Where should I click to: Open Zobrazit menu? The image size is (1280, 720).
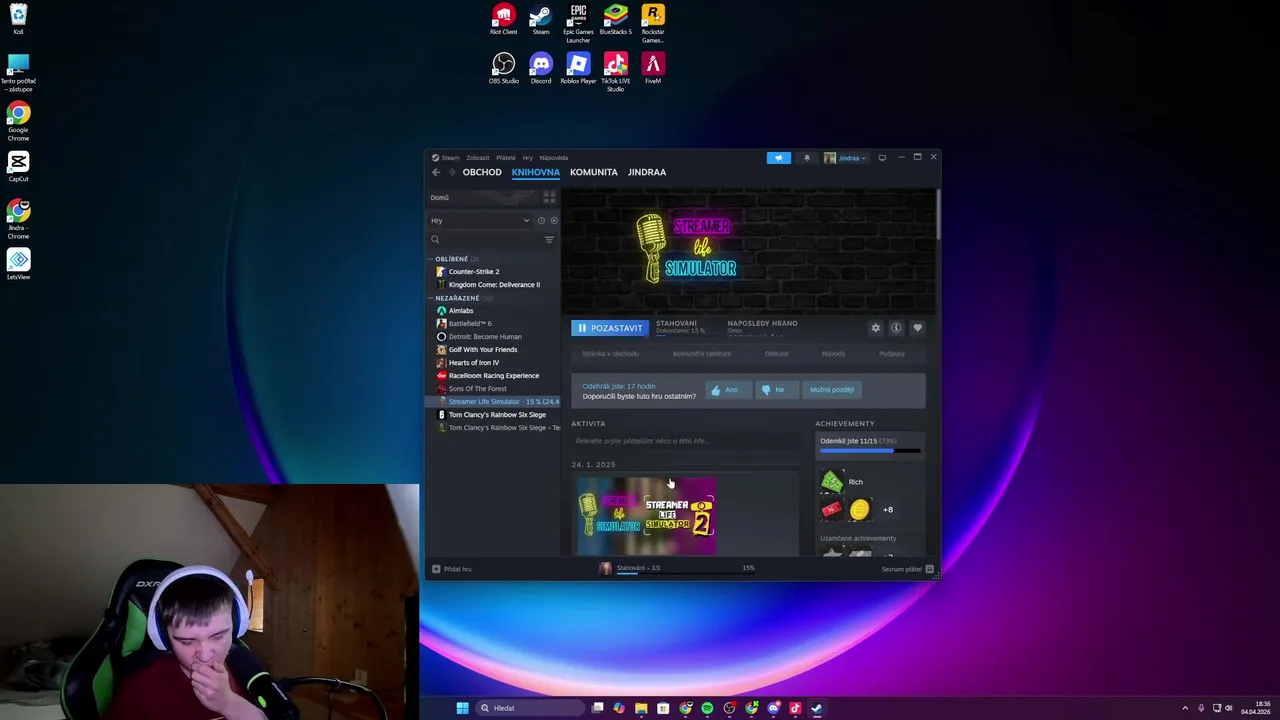(x=477, y=158)
